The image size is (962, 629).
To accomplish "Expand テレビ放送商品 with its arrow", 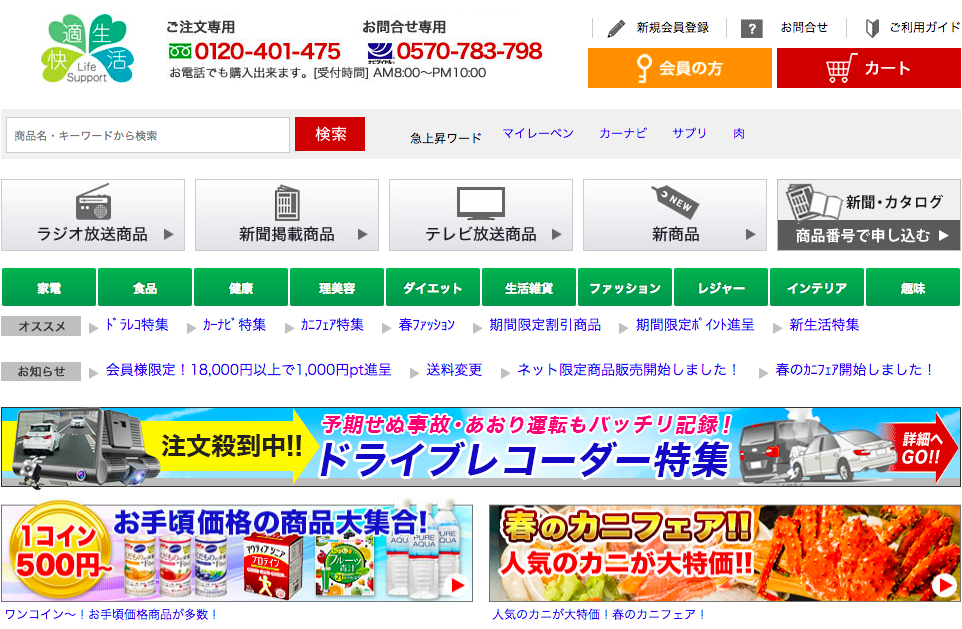I will pyautogui.click(x=556, y=234).
